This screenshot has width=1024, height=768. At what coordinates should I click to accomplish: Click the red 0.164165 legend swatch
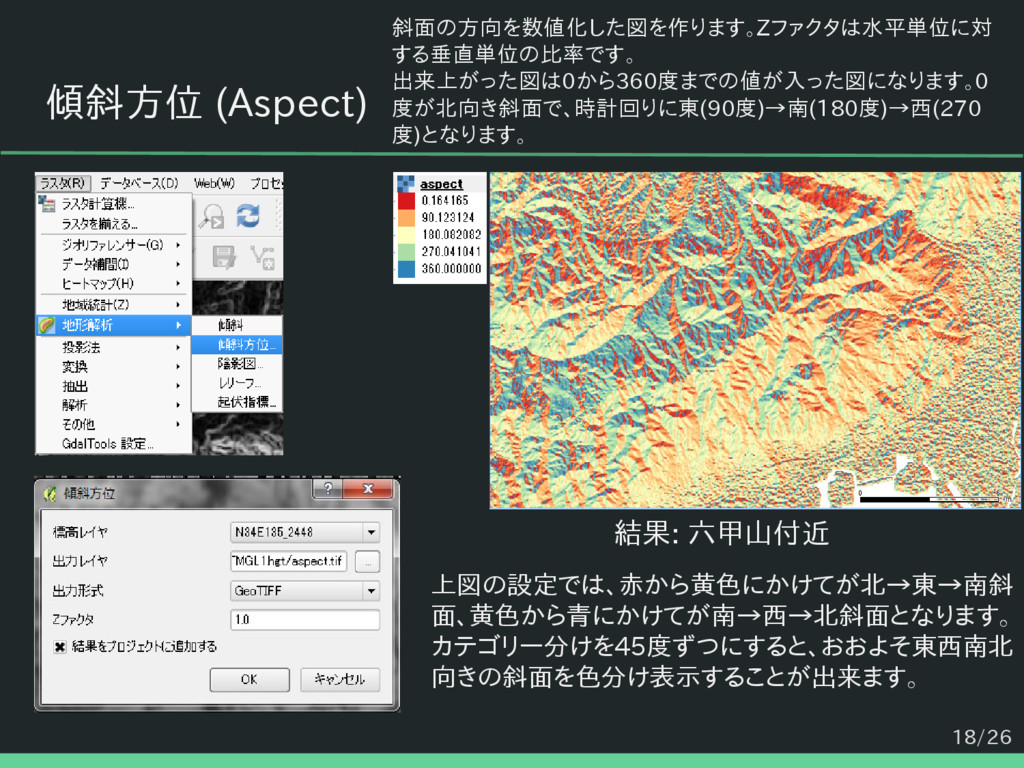coord(406,200)
